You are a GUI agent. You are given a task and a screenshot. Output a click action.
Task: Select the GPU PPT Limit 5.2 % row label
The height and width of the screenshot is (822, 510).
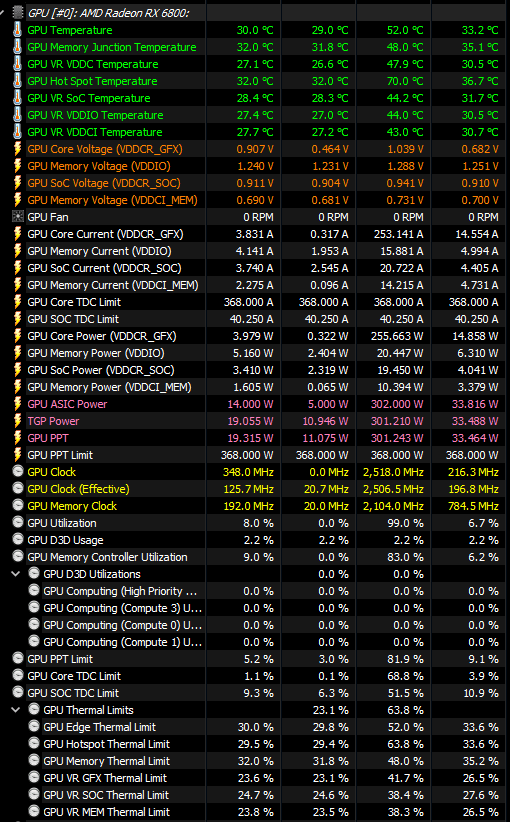60,659
